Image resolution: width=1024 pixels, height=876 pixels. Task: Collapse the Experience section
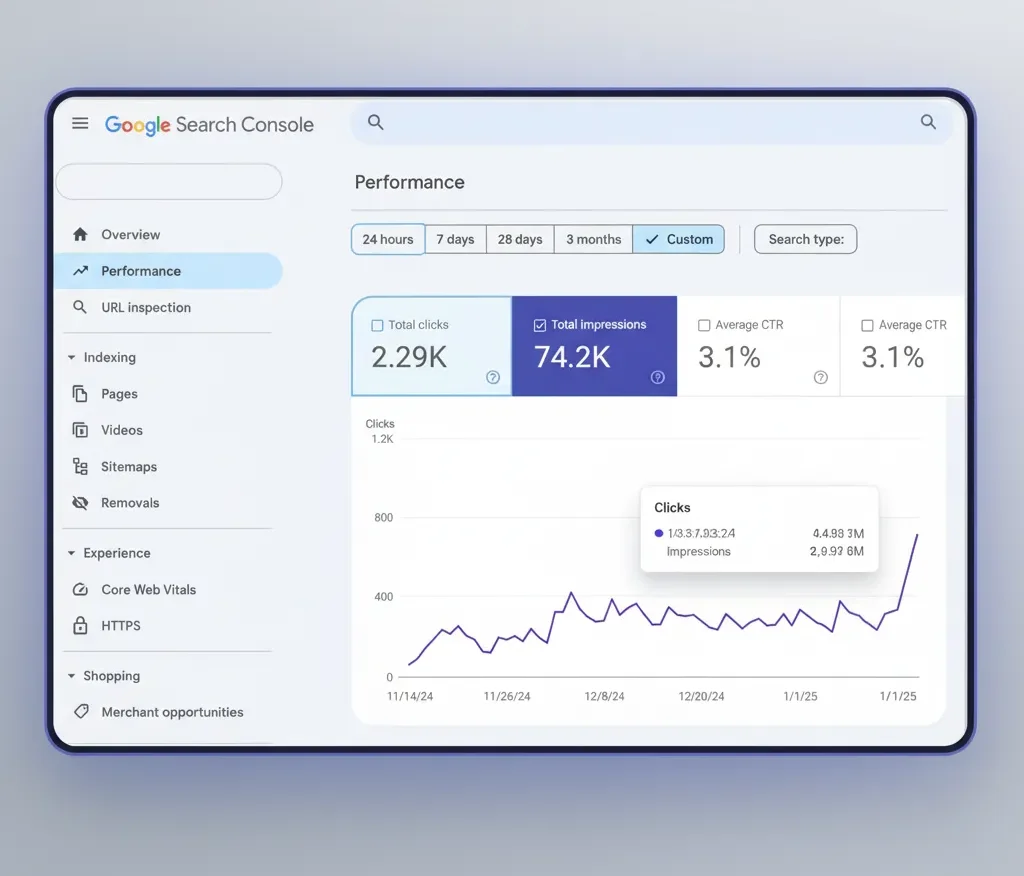pyautogui.click(x=71, y=552)
